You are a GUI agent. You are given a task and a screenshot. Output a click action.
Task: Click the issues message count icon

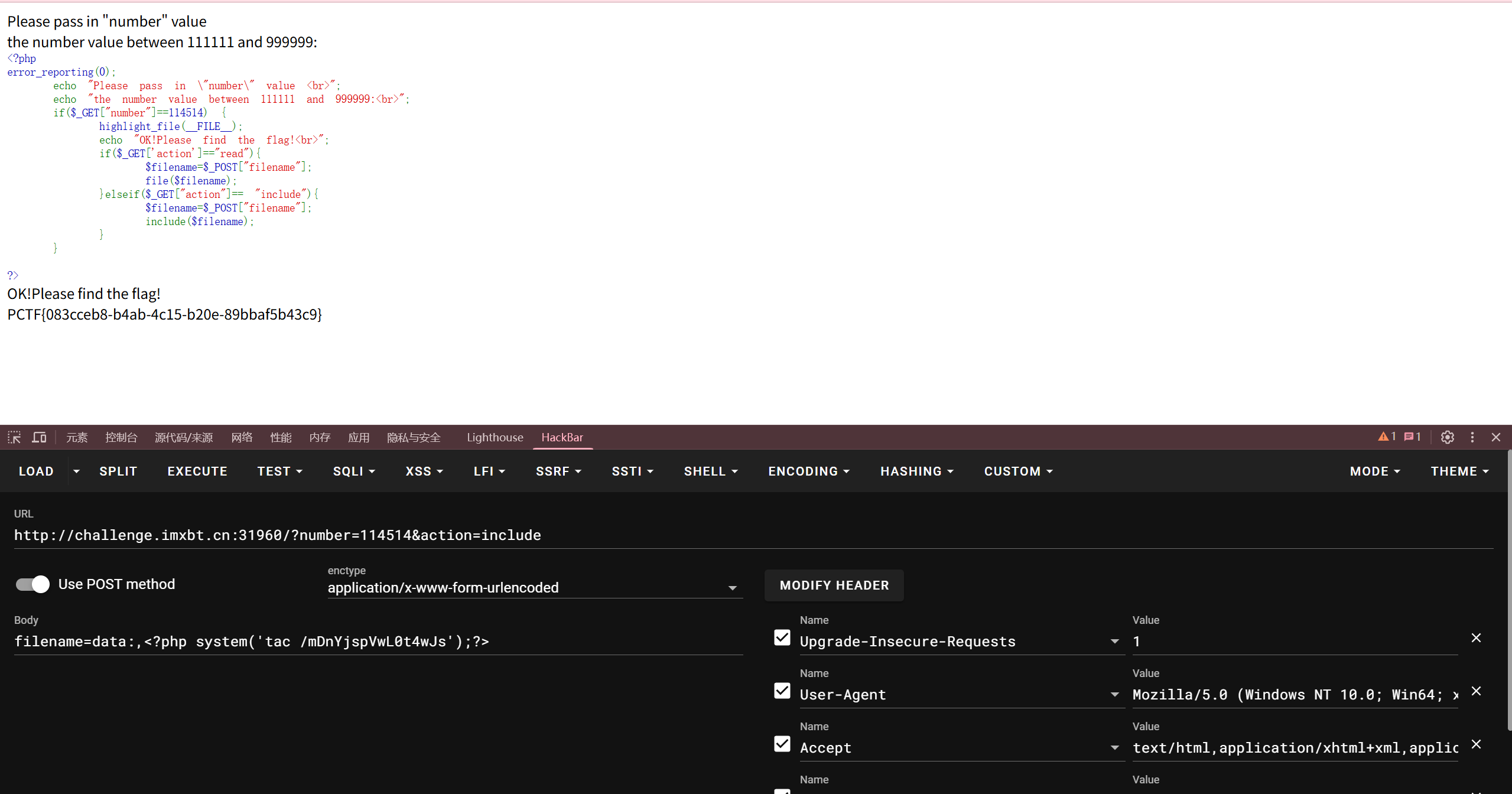click(1409, 437)
